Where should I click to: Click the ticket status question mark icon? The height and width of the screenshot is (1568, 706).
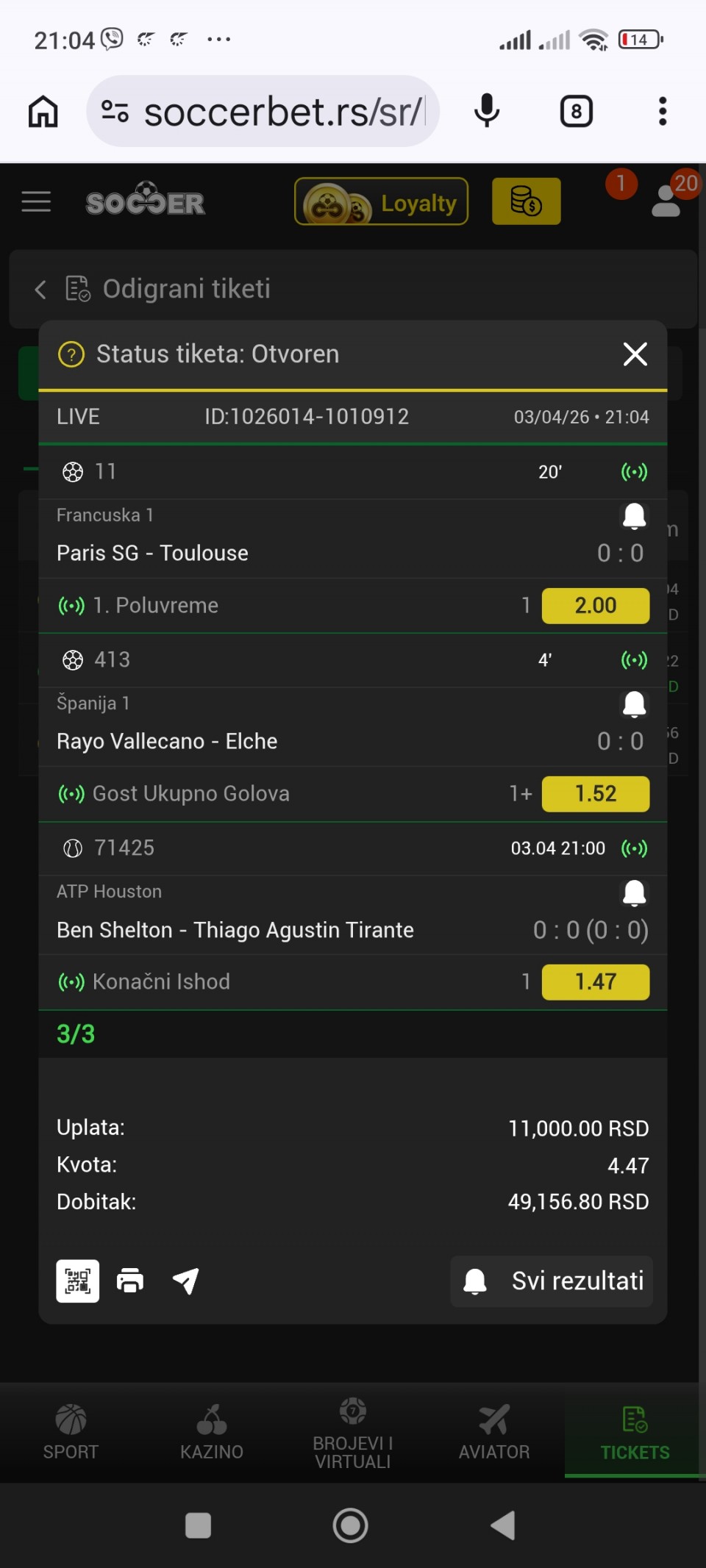(x=71, y=355)
